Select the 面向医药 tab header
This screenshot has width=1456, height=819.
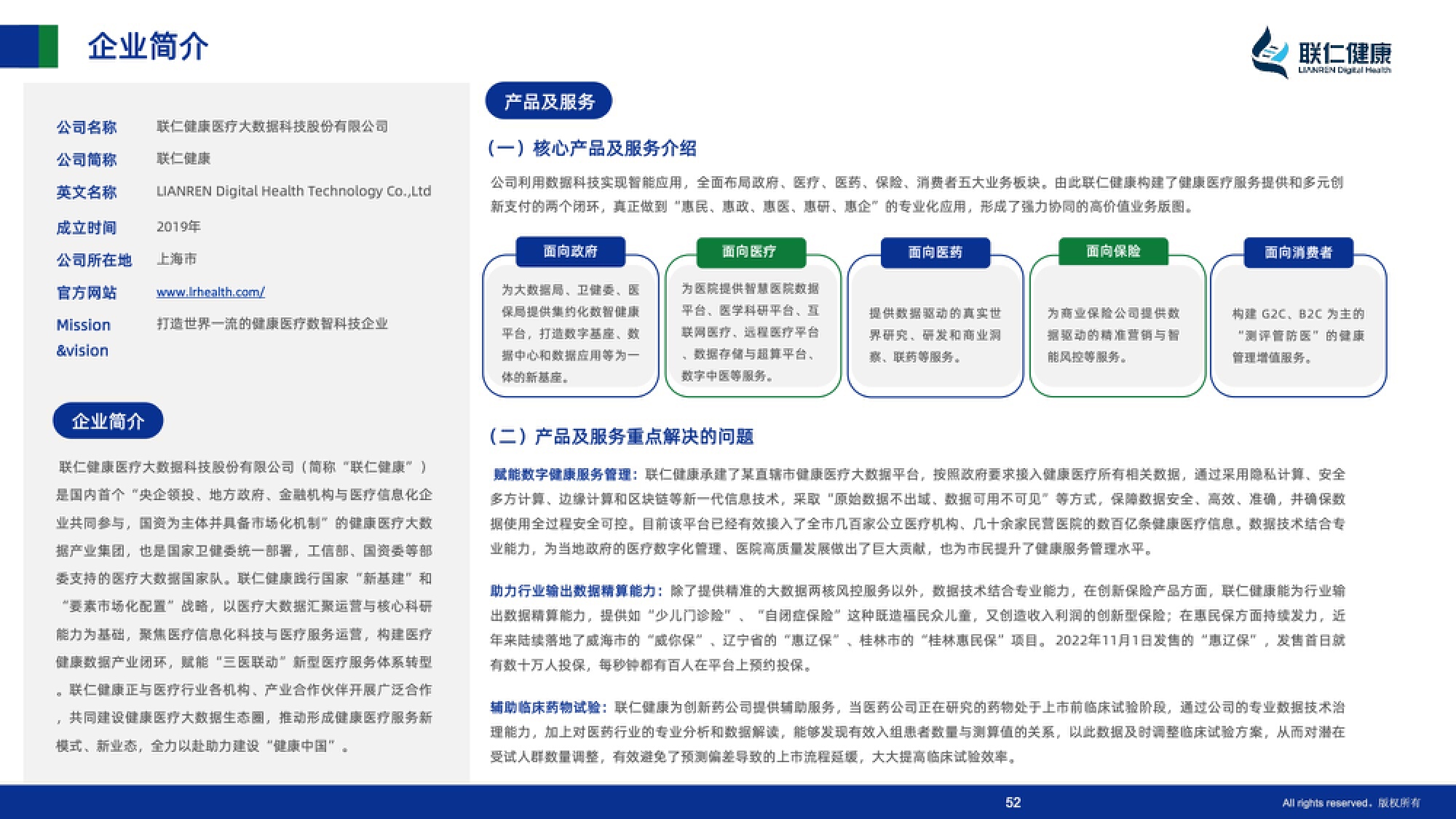coord(935,252)
